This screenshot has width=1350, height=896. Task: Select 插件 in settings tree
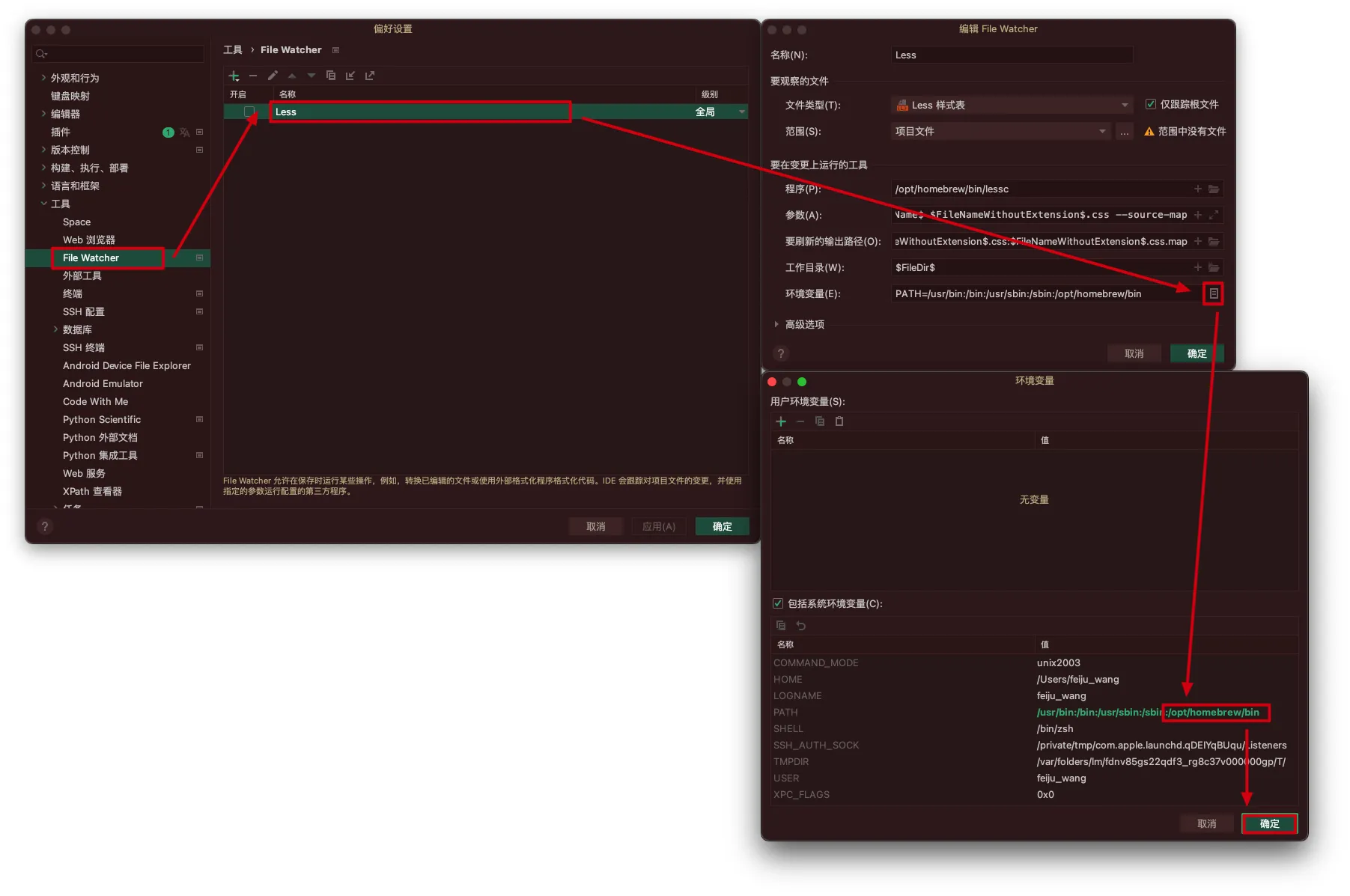[61, 132]
